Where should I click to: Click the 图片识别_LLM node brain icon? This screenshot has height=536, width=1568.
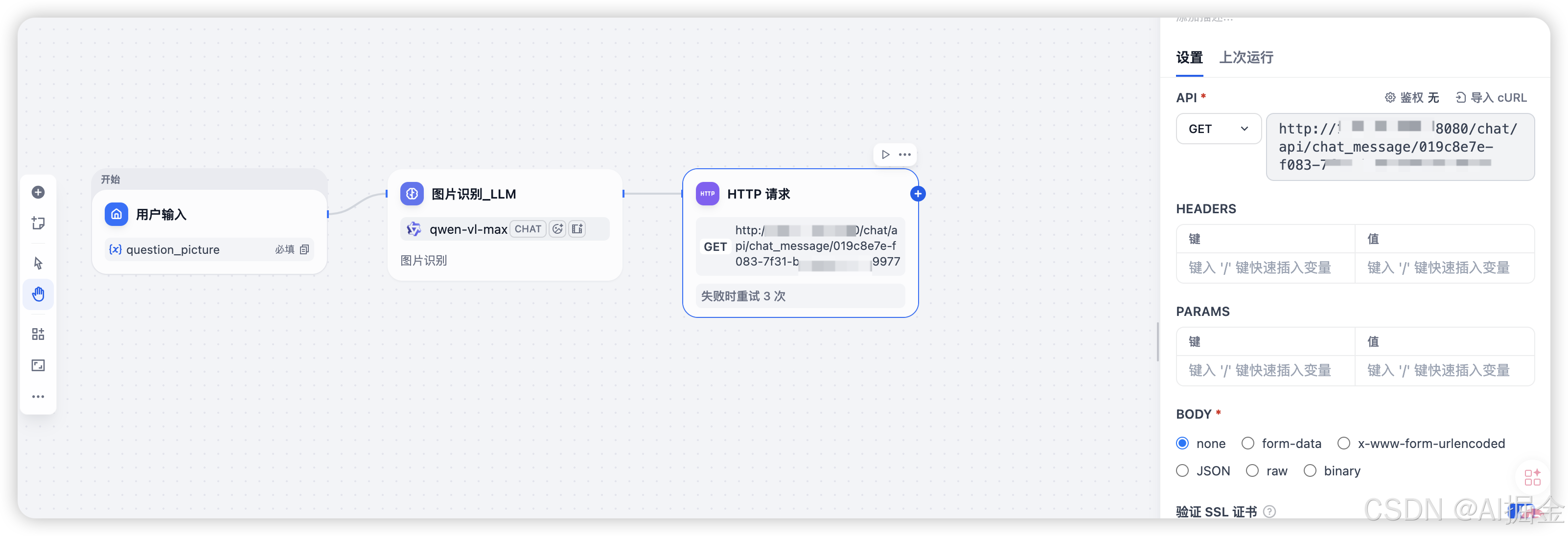coord(412,194)
